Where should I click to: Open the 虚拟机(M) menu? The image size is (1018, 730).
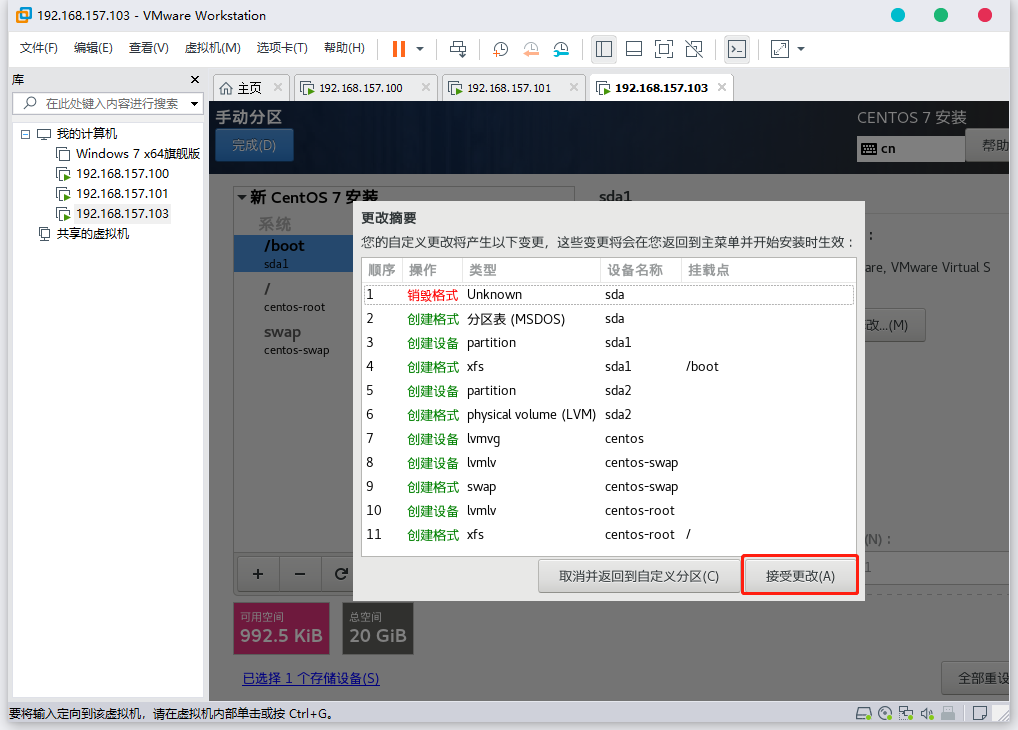[x=212, y=48]
